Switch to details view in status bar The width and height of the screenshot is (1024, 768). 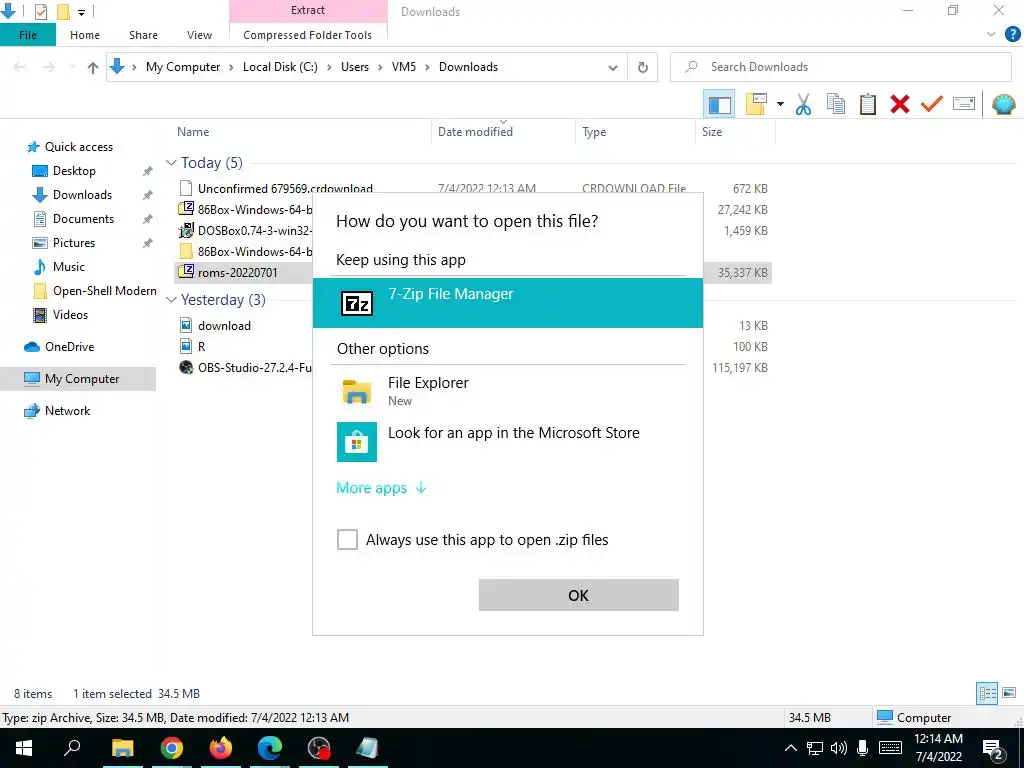point(987,693)
